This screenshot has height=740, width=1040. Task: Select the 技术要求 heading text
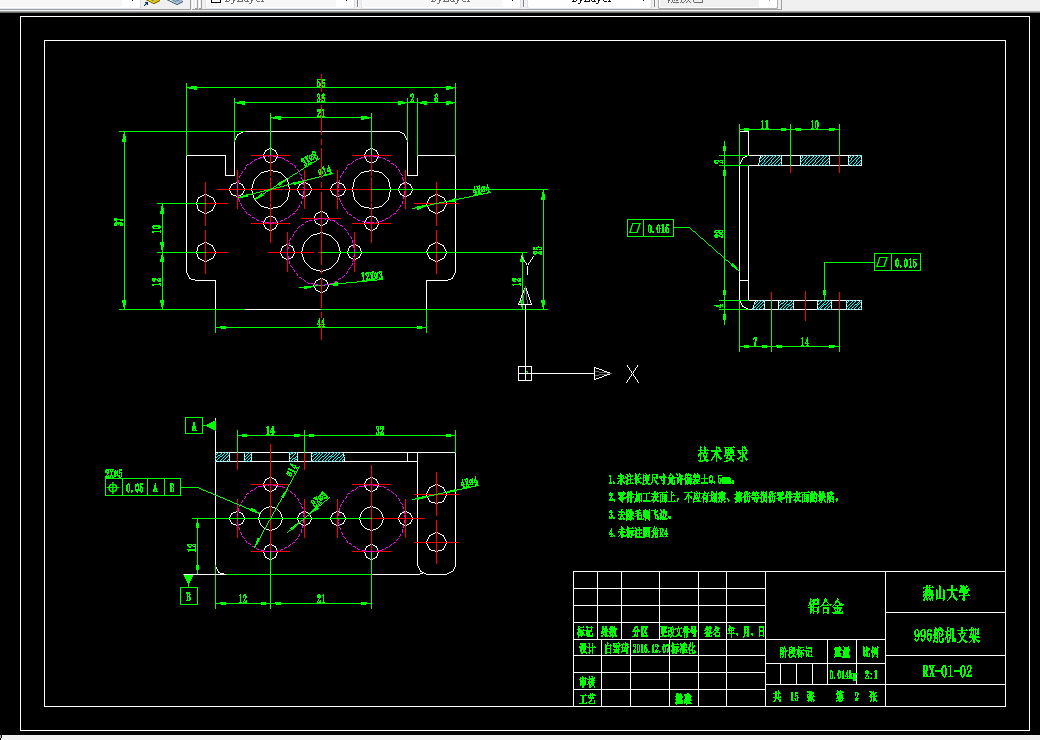(x=722, y=454)
